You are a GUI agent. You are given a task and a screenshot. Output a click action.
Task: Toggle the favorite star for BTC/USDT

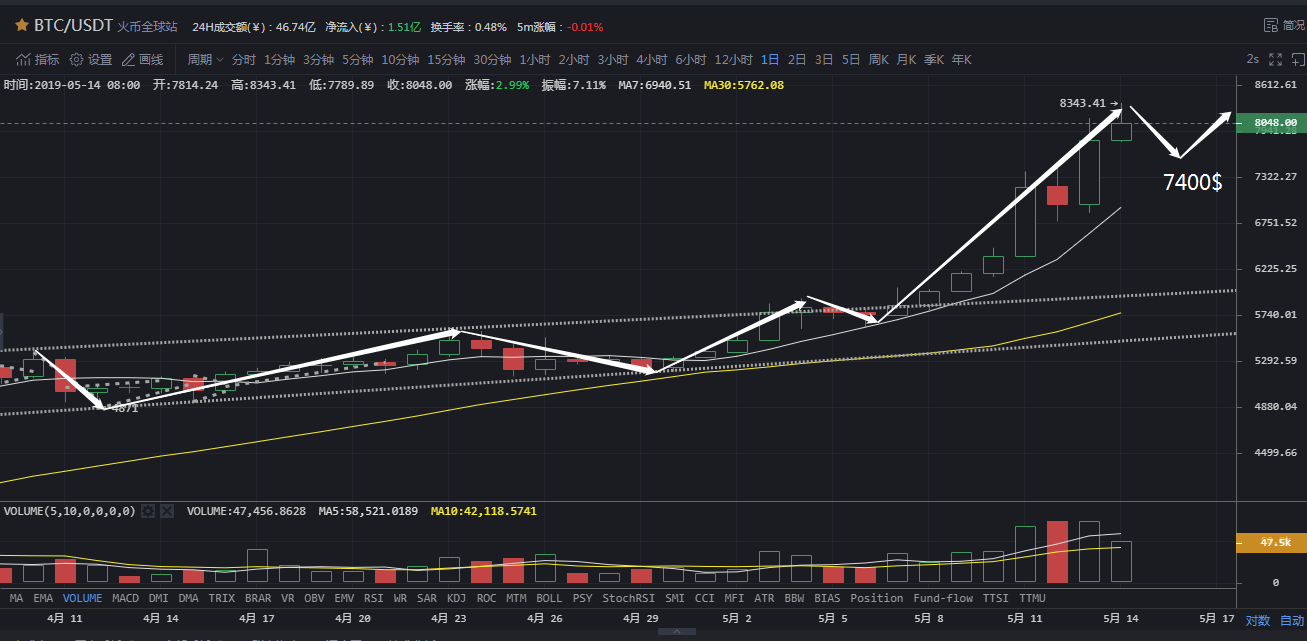(x=21, y=25)
